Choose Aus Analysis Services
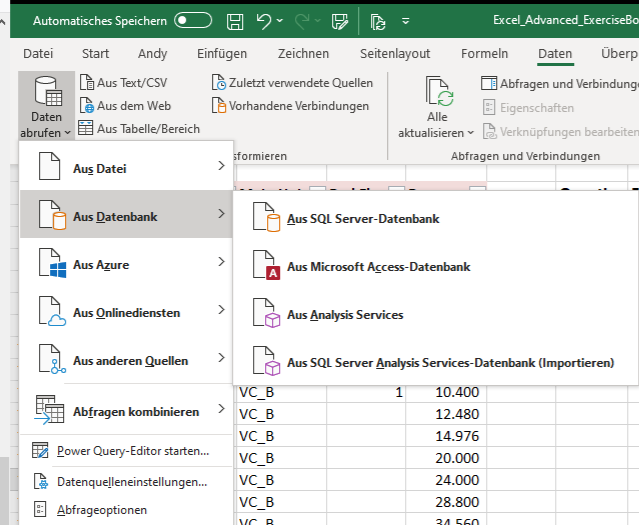 [x=435, y=315]
